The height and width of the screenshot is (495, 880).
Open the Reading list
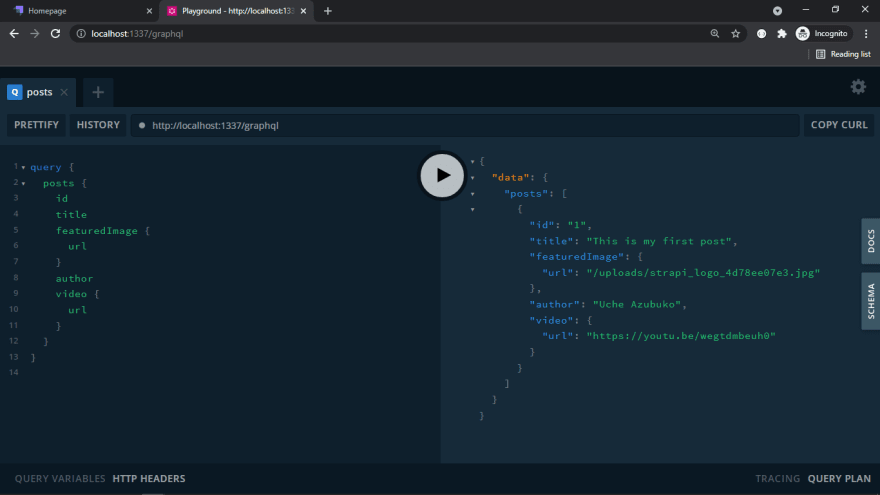[x=843, y=54]
